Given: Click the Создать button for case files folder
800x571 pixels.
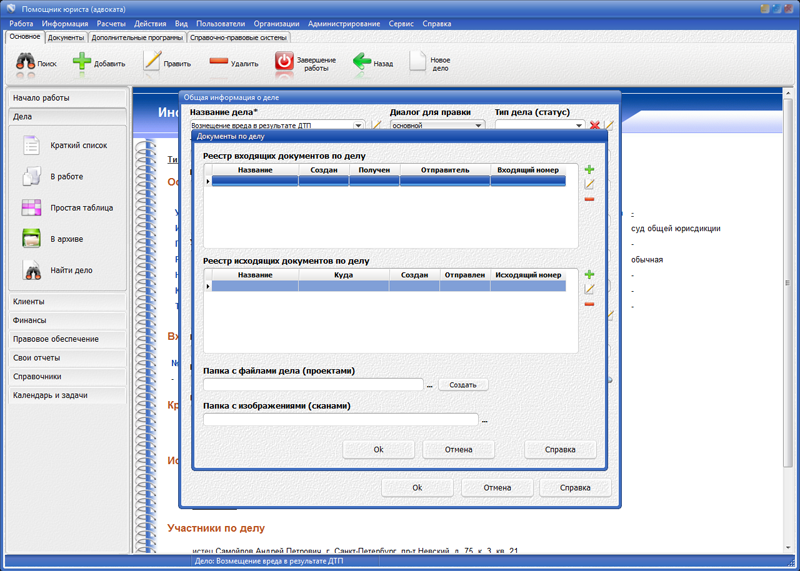Looking at the screenshot, I should click(462, 385).
